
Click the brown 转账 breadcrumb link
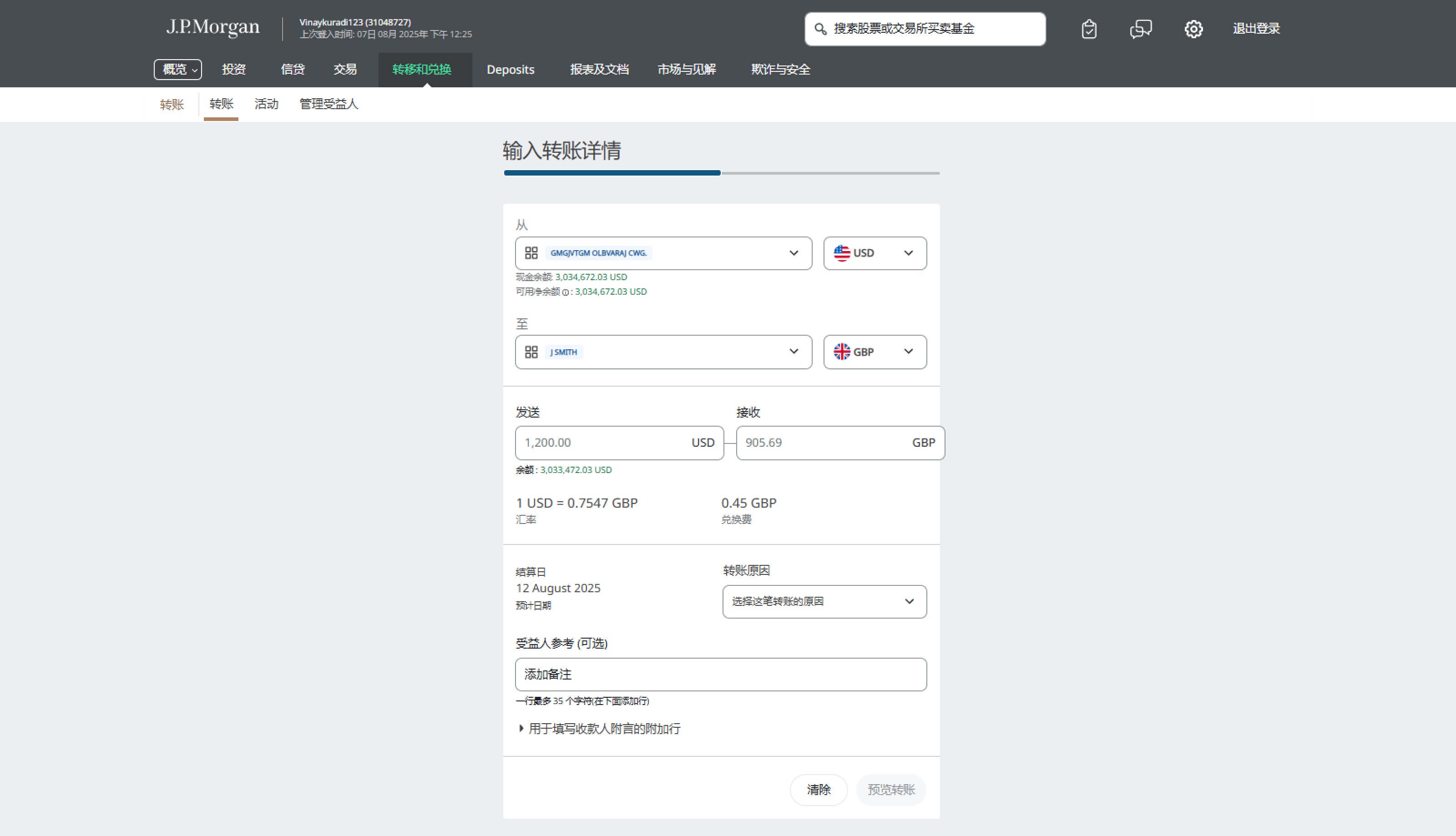click(x=172, y=105)
